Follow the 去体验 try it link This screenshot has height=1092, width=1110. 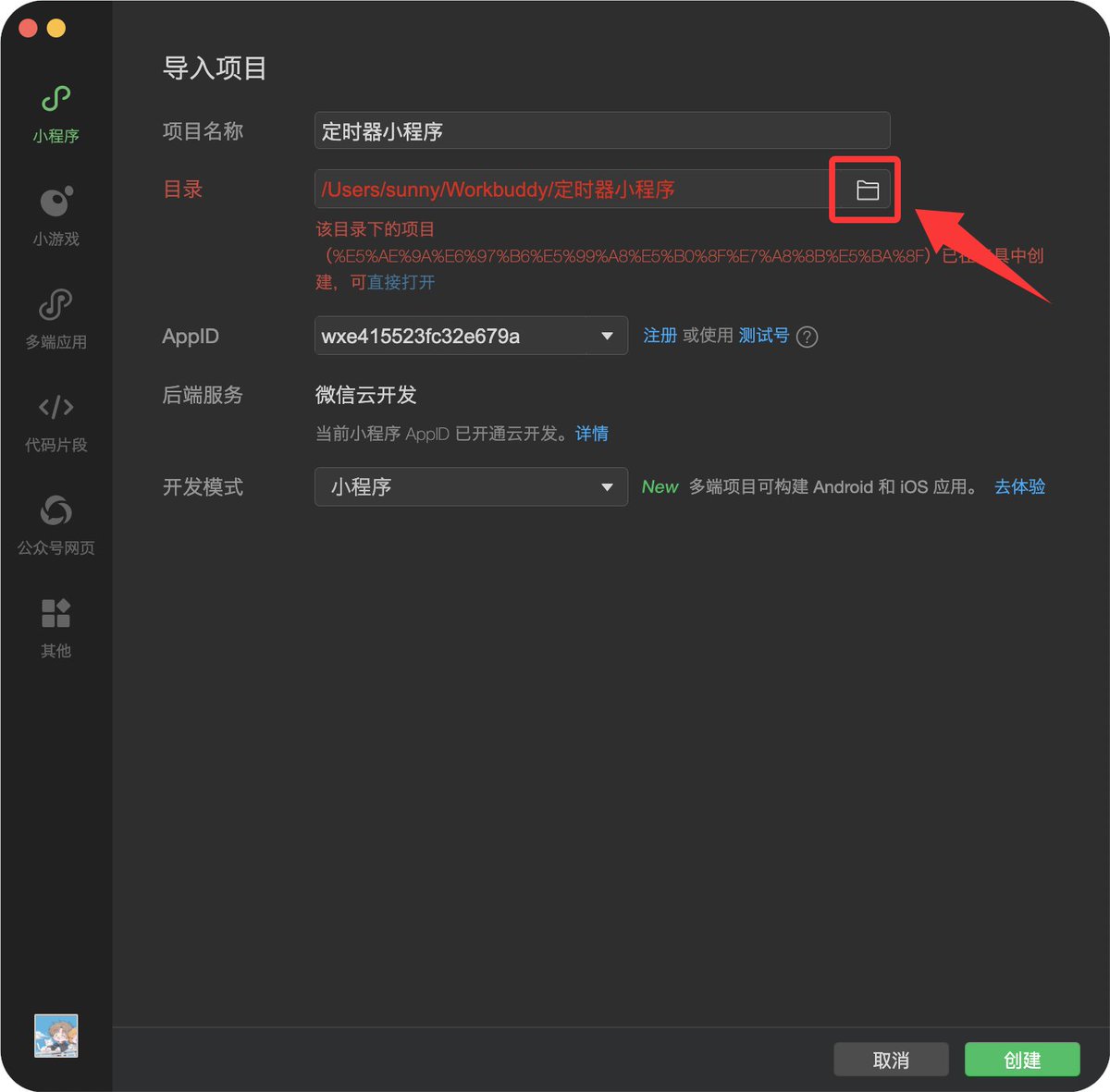(1020, 486)
